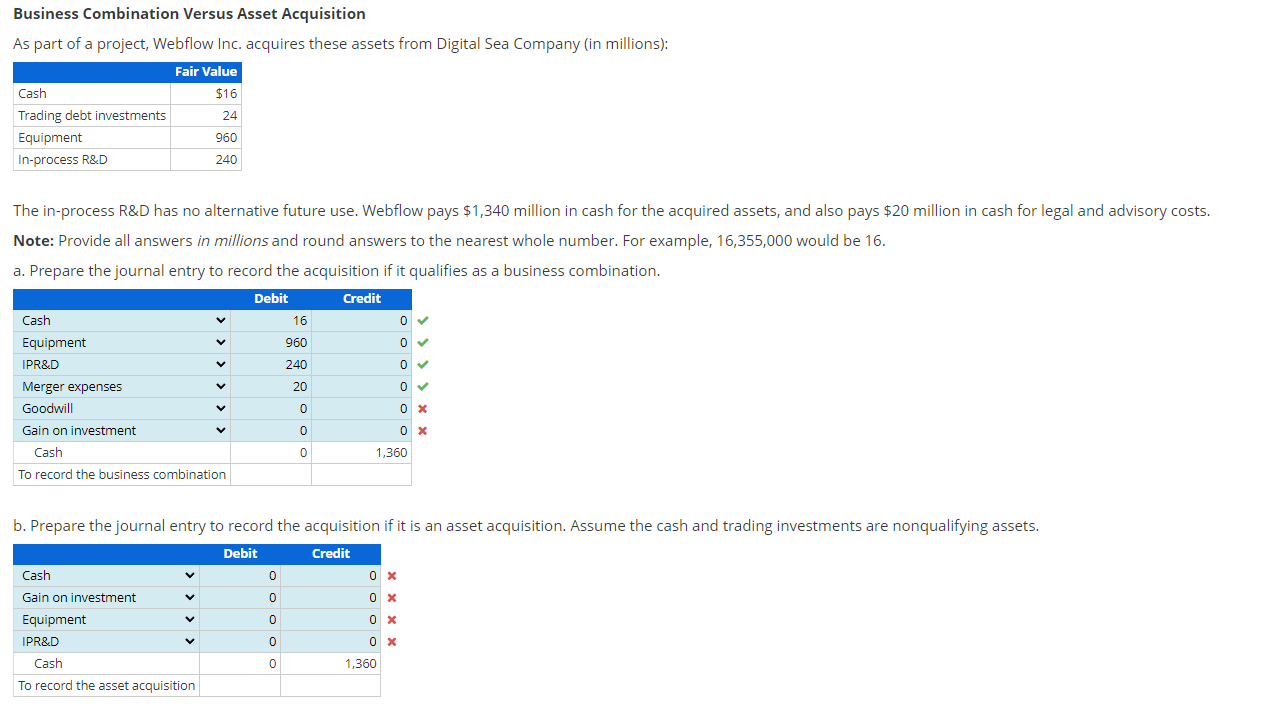The width and height of the screenshot is (1276, 710).
Task: Edit the Gain on investment debit field, part a
Action: (271, 431)
